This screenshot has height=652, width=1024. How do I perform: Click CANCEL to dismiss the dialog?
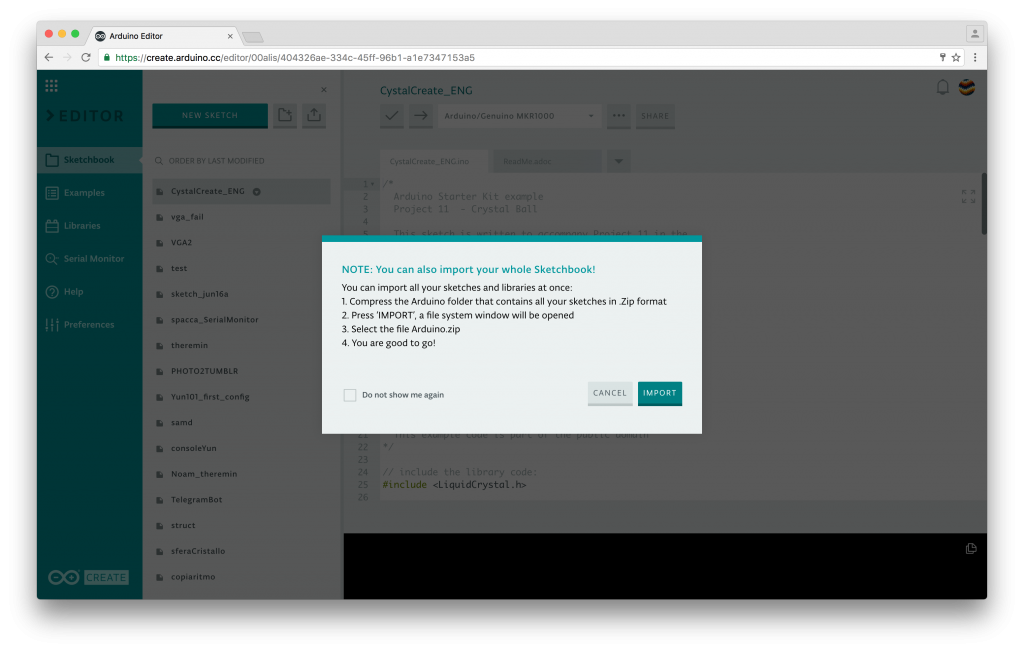609,393
